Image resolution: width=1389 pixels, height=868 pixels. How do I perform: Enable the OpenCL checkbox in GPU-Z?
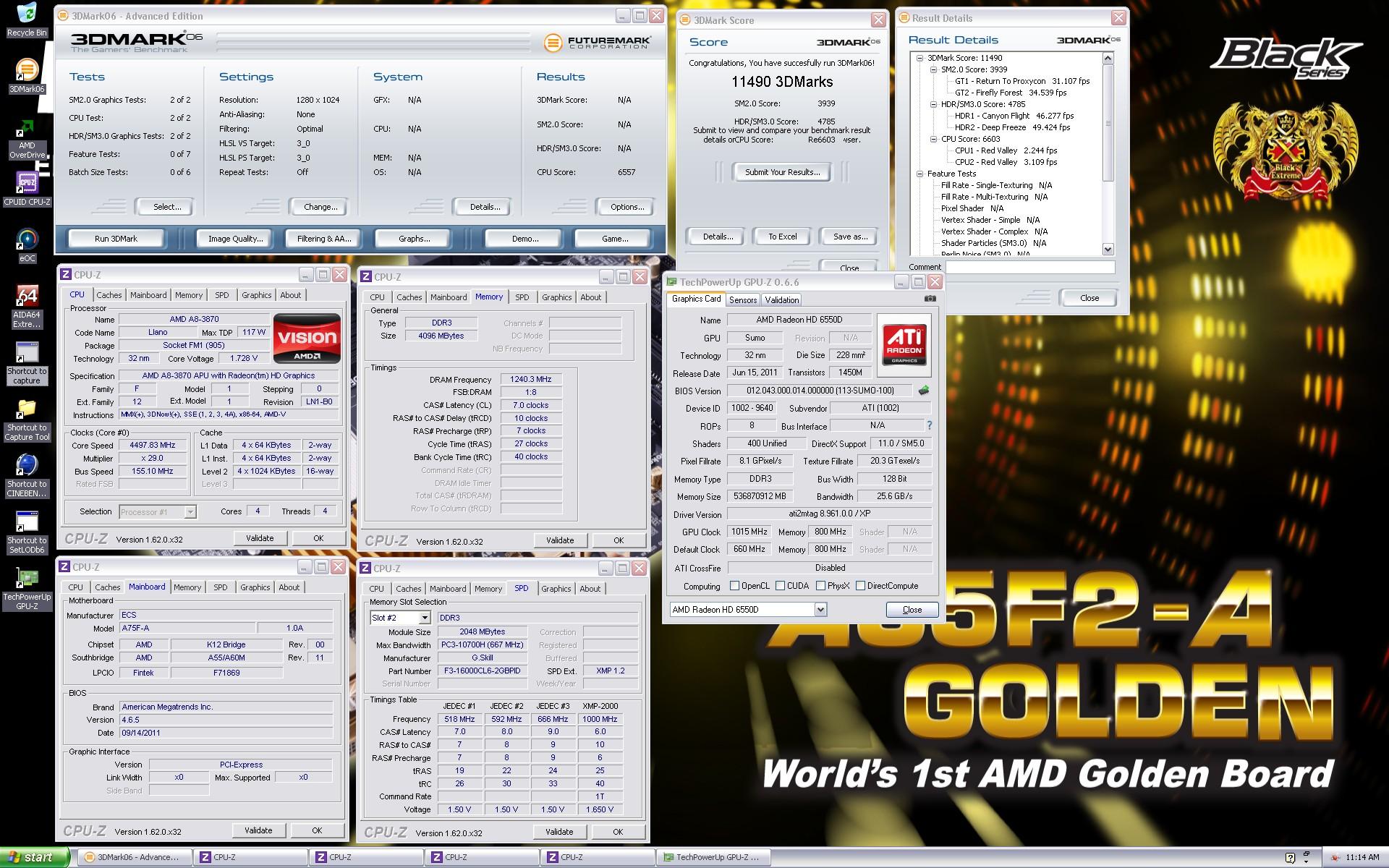tap(734, 586)
